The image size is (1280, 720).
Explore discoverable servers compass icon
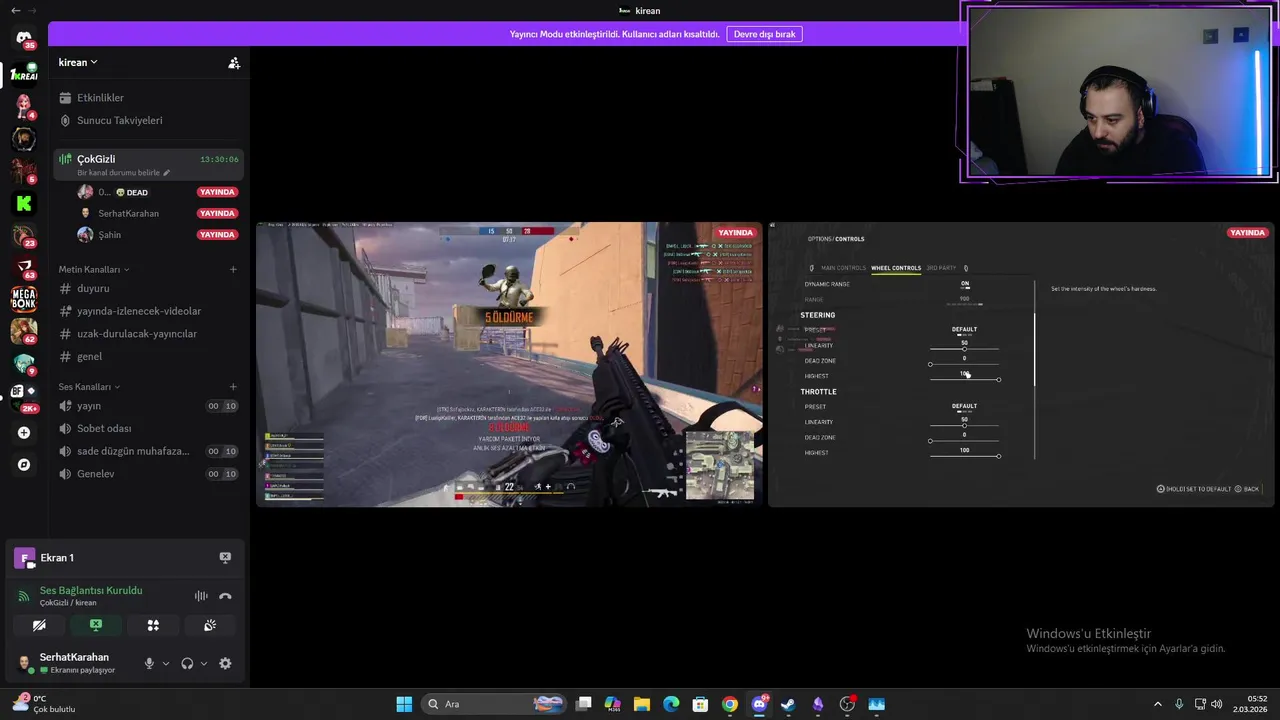pos(24,465)
